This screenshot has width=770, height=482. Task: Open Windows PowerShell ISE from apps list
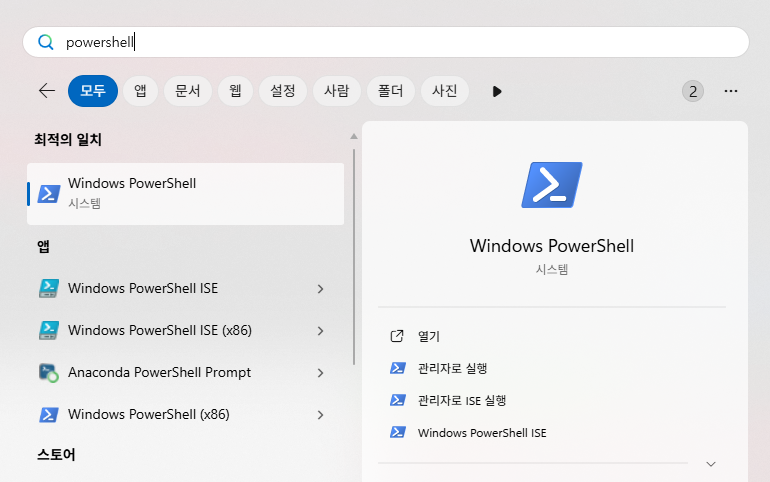click(143, 289)
